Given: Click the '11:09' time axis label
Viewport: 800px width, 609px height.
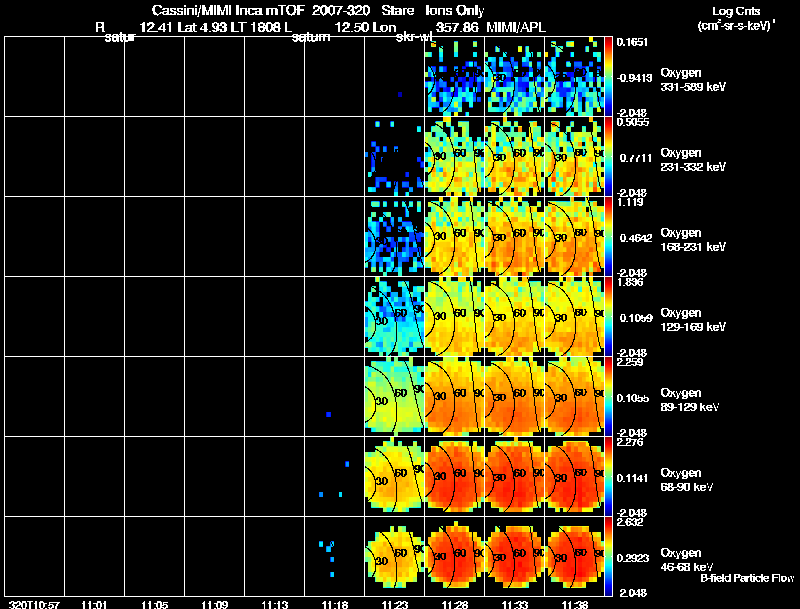Looking at the screenshot, I should coord(214,604).
